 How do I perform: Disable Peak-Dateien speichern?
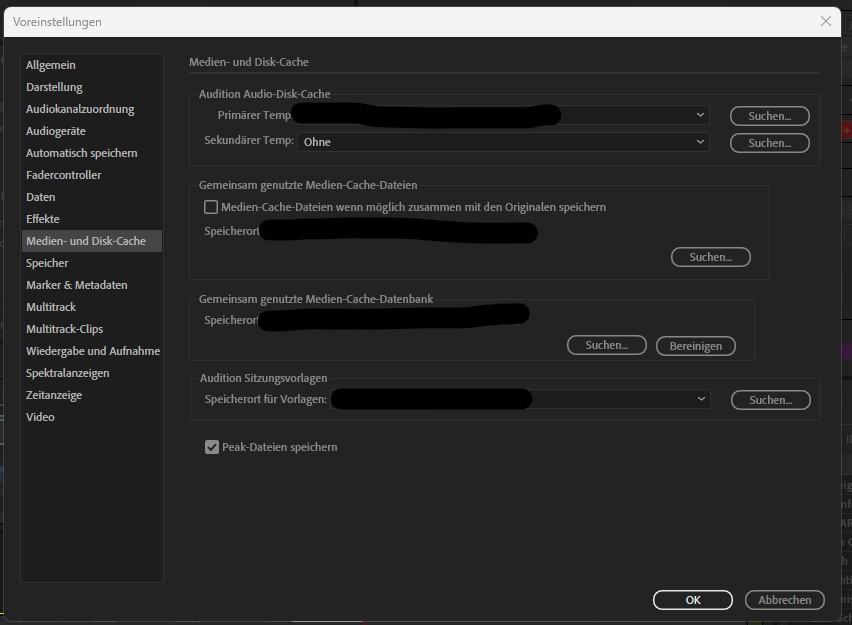pos(211,447)
